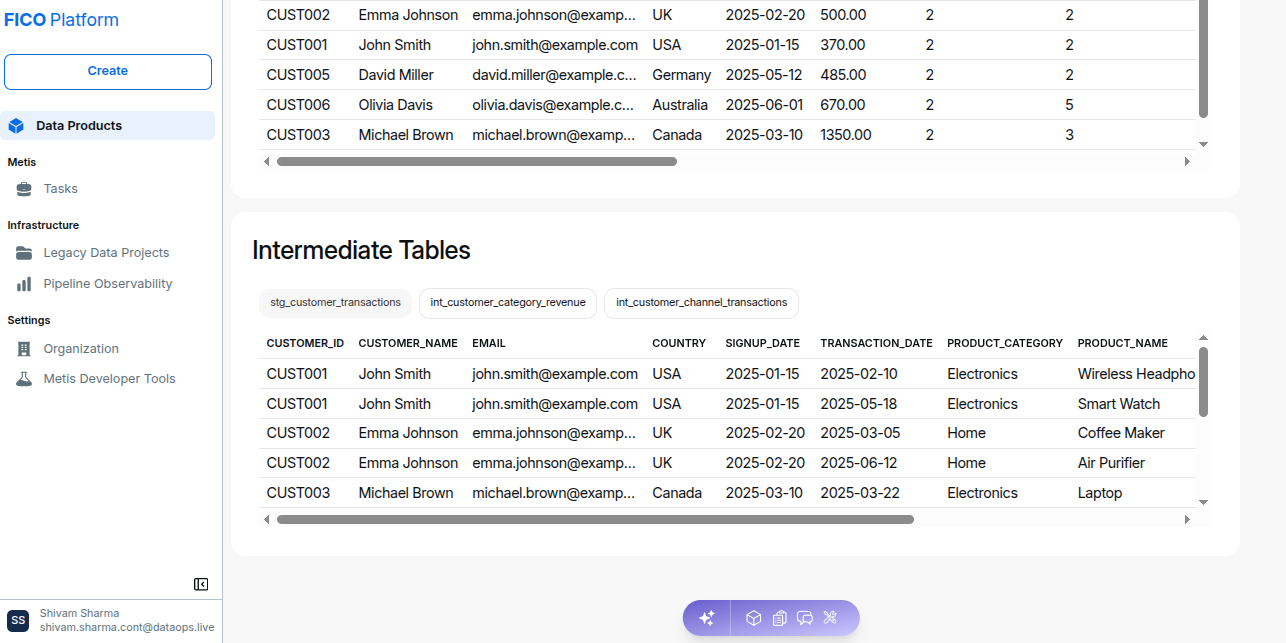1286x643 pixels.
Task: Click the shivam.sharma.cont@dataops.live email
Action: [127, 628]
